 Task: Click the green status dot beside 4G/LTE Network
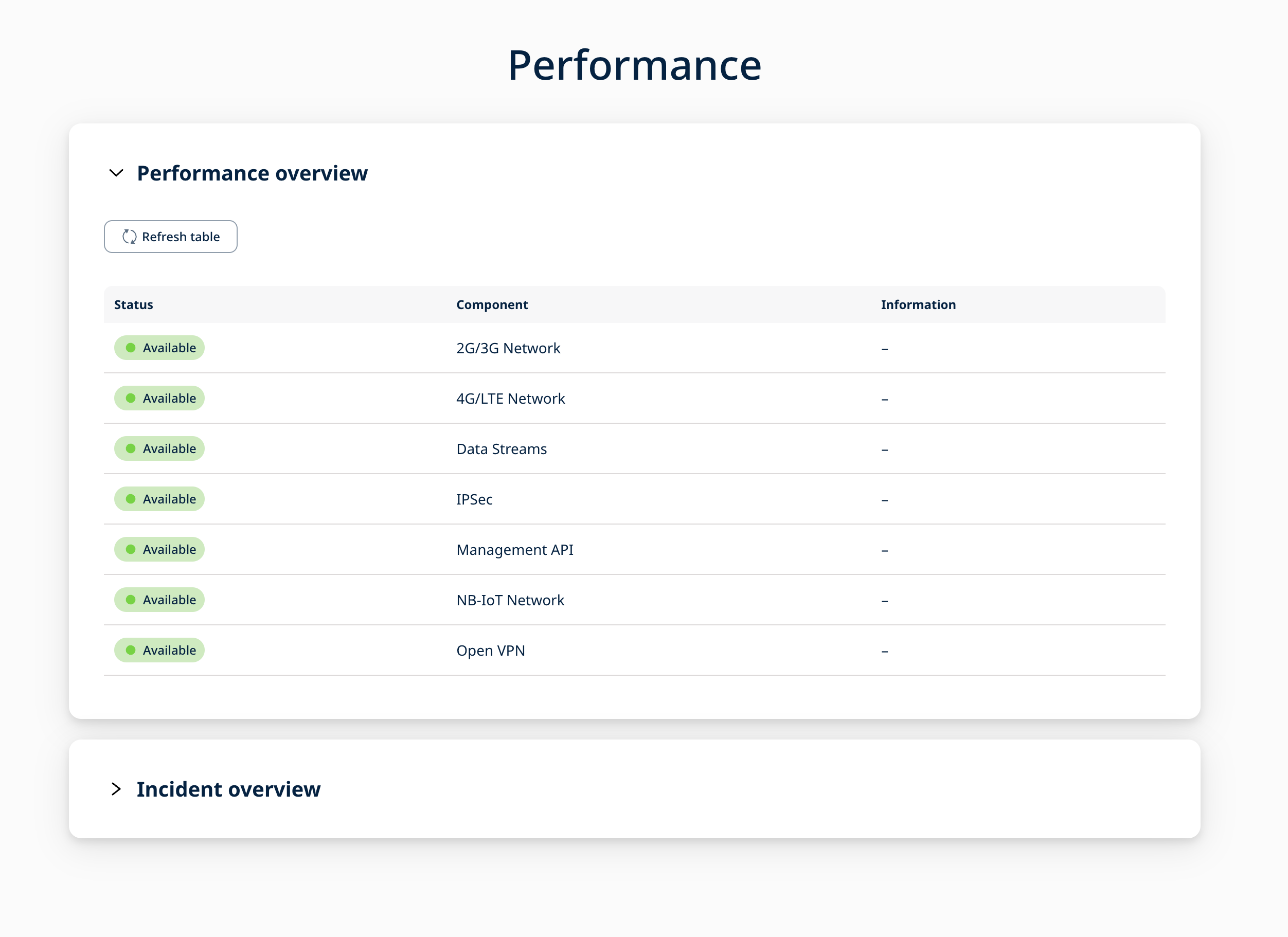(131, 398)
